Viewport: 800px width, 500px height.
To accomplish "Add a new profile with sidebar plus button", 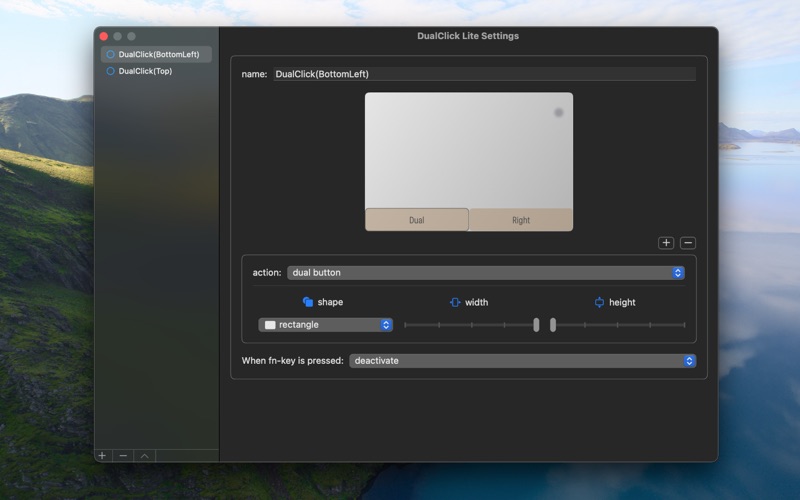I will tap(102, 456).
